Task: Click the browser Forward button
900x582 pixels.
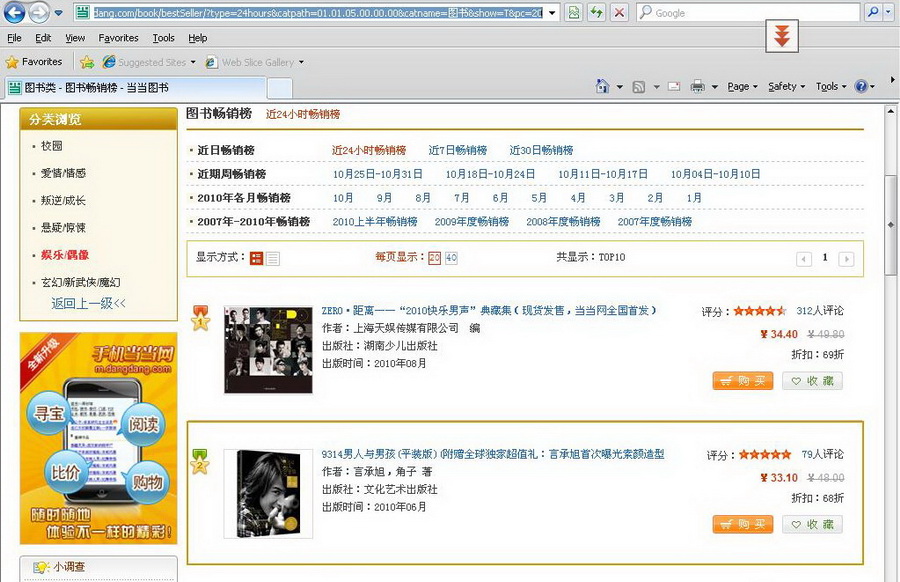Action: point(39,13)
